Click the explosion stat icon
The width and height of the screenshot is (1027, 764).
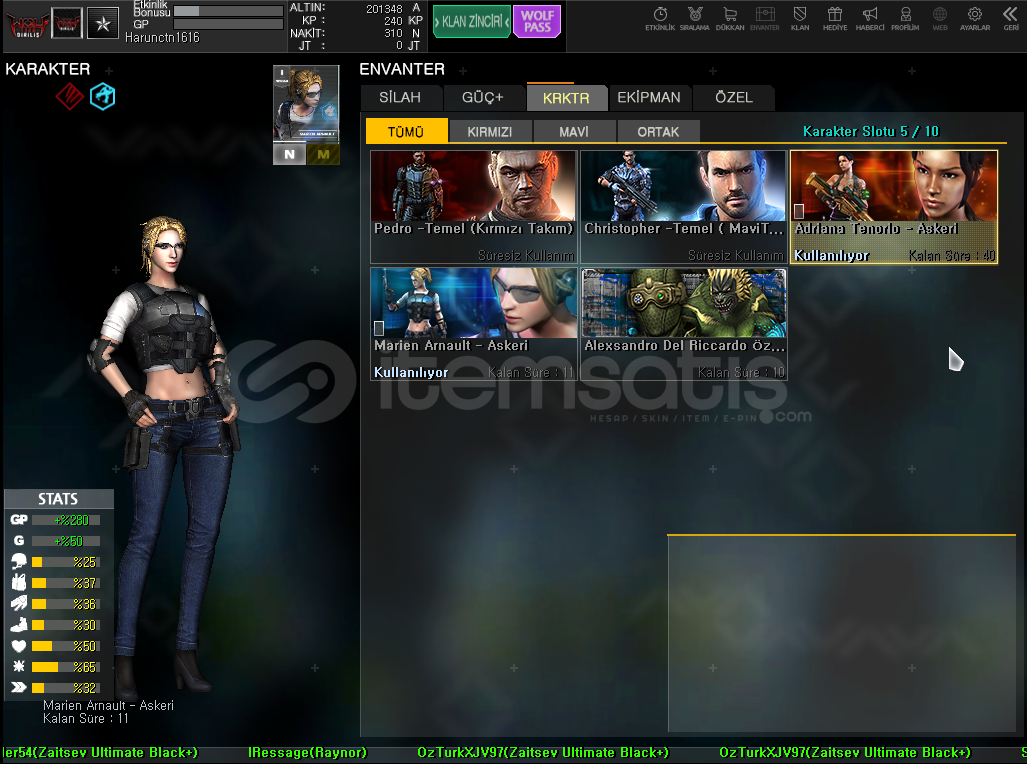coord(19,666)
